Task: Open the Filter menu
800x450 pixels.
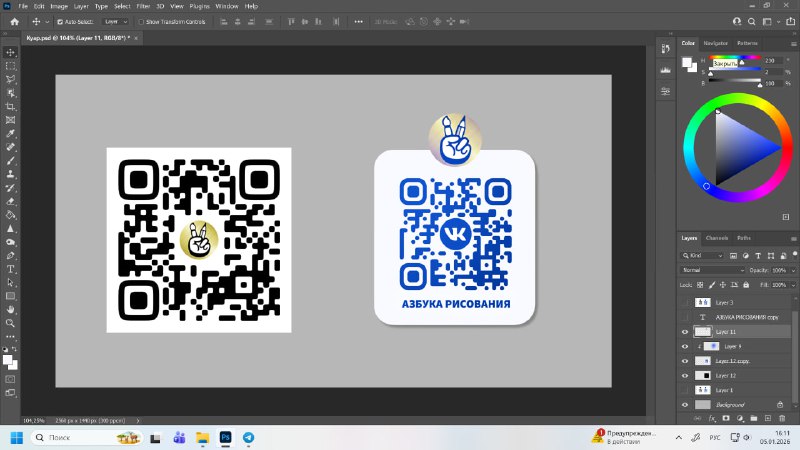Action: click(x=144, y=6)
